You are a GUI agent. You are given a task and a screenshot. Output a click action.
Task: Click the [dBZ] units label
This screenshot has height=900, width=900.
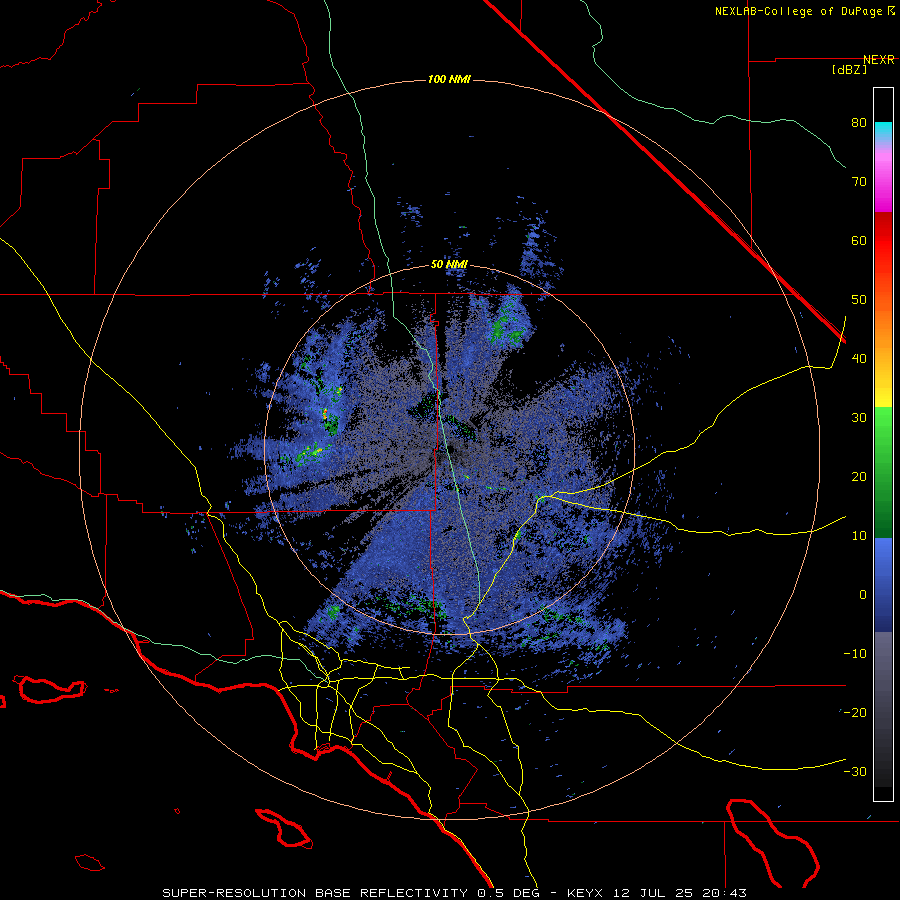pos(849,70)
